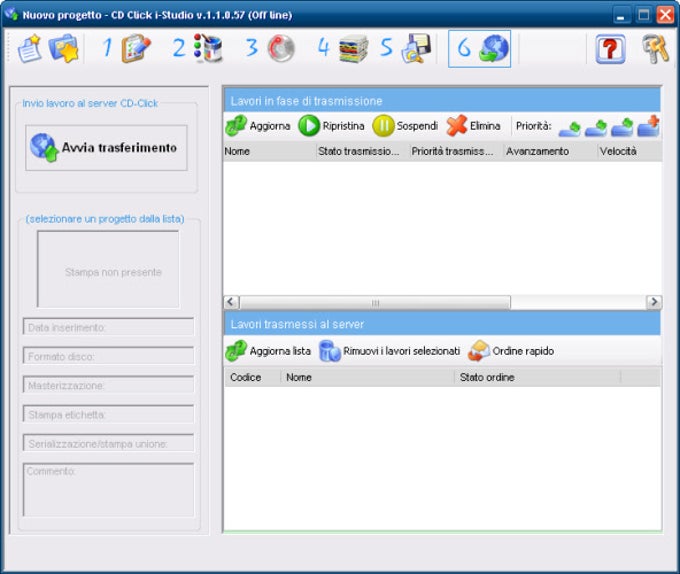Go to step 3 disc icon

click(x=281, y=49)
